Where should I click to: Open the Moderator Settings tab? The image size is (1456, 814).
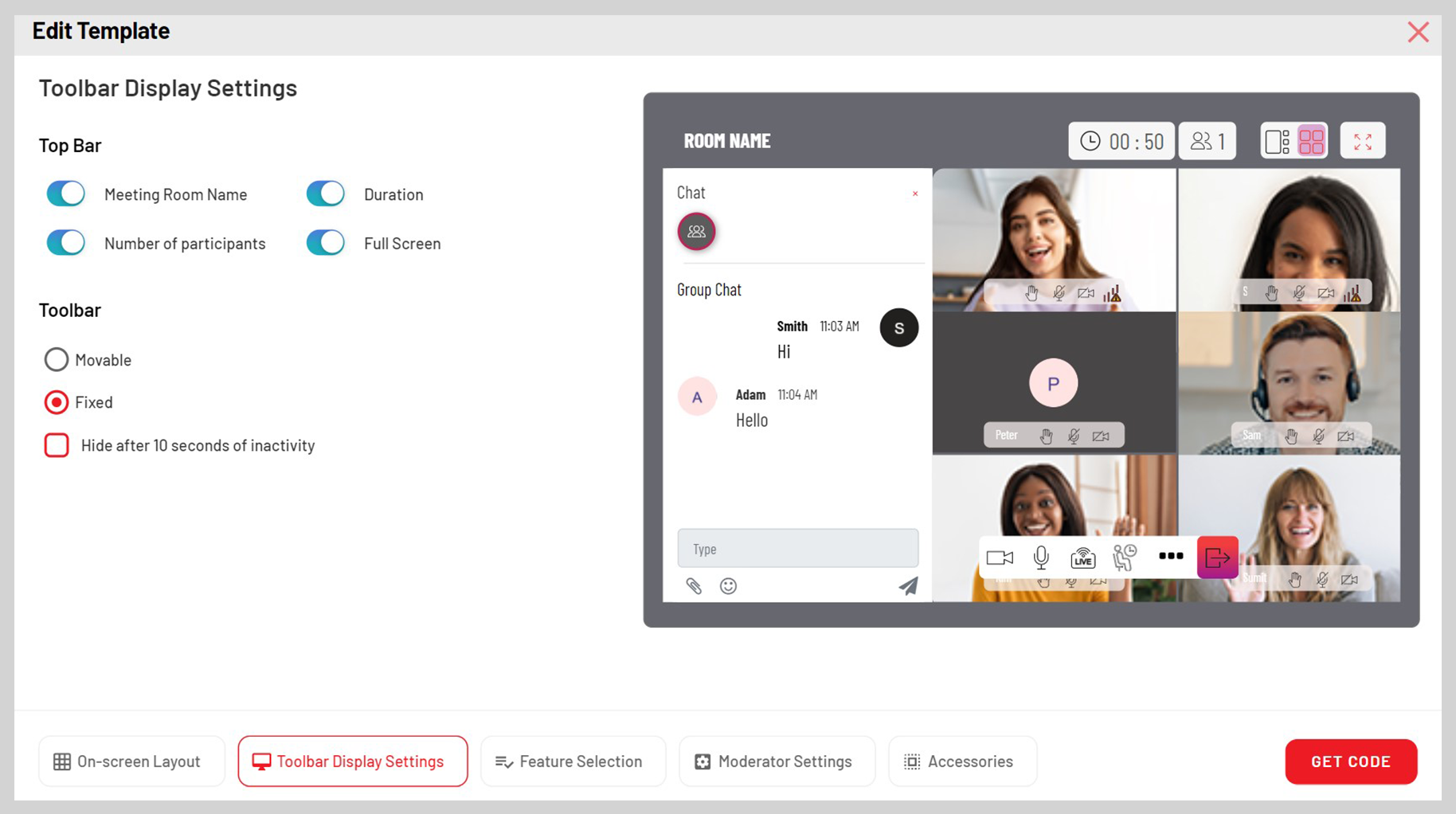coord(777,761)
